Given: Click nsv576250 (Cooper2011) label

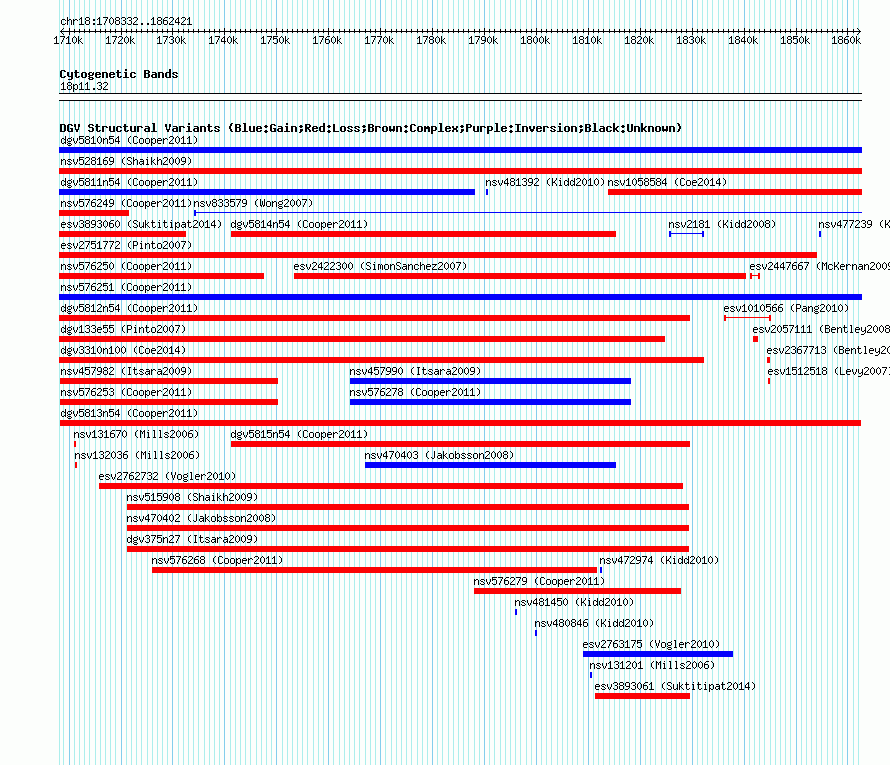Looking at the screenshot, I should (126, 266).
